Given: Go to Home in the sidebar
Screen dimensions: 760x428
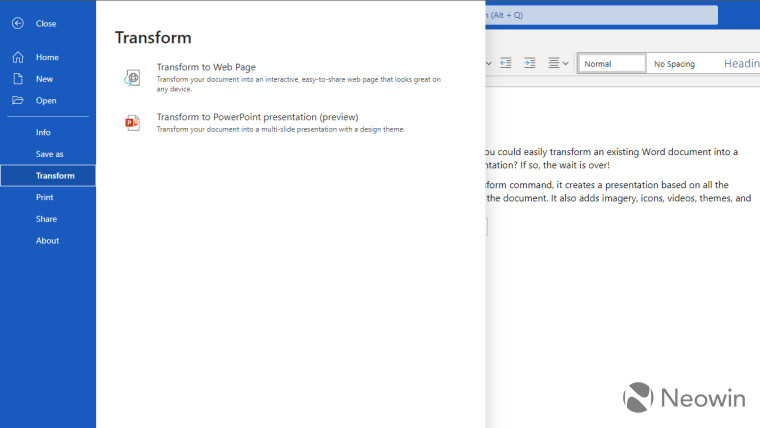Looking at the screenshot, I should [47, 57].
